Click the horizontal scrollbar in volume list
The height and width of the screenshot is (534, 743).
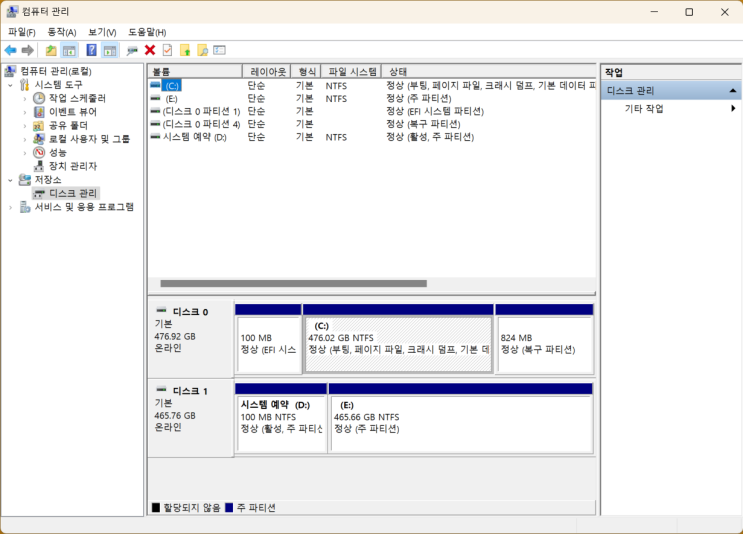point(293,283)
